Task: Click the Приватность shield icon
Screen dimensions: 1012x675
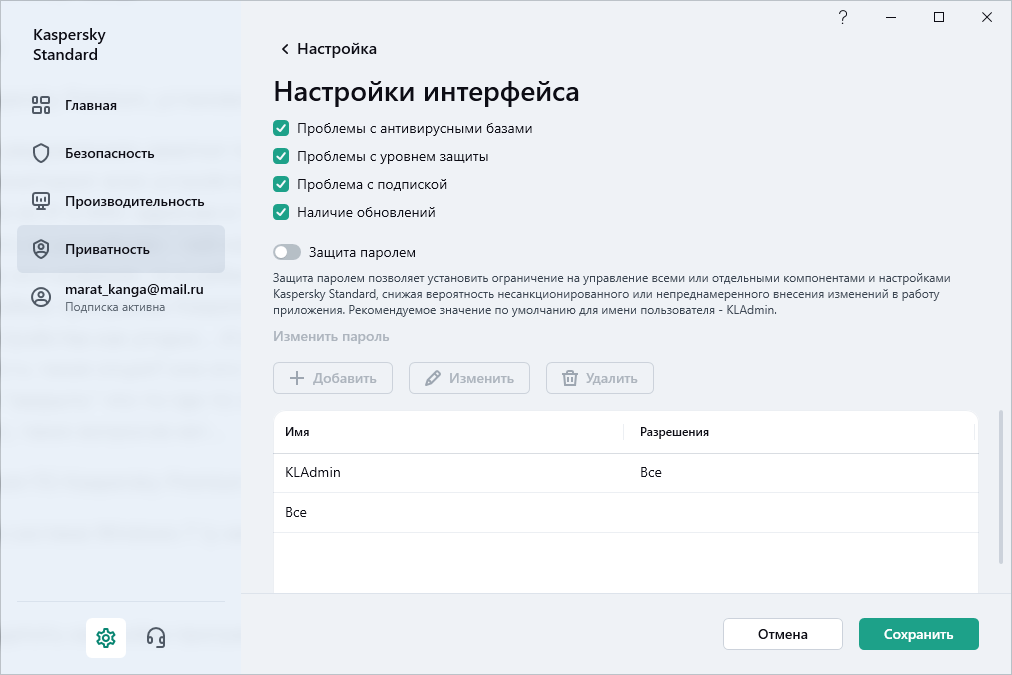Action: 41,249
